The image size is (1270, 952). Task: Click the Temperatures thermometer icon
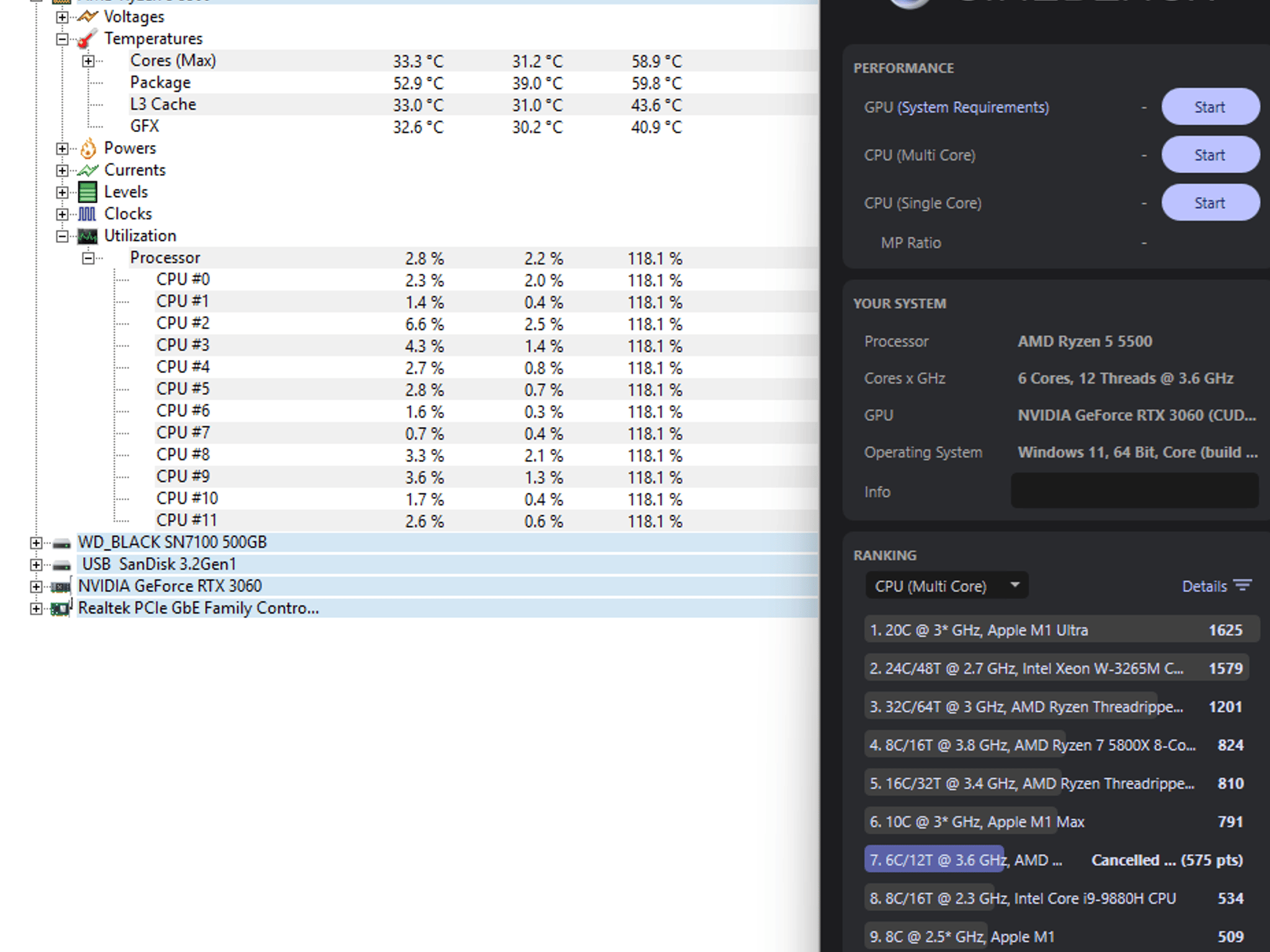[x=87, y=38]
